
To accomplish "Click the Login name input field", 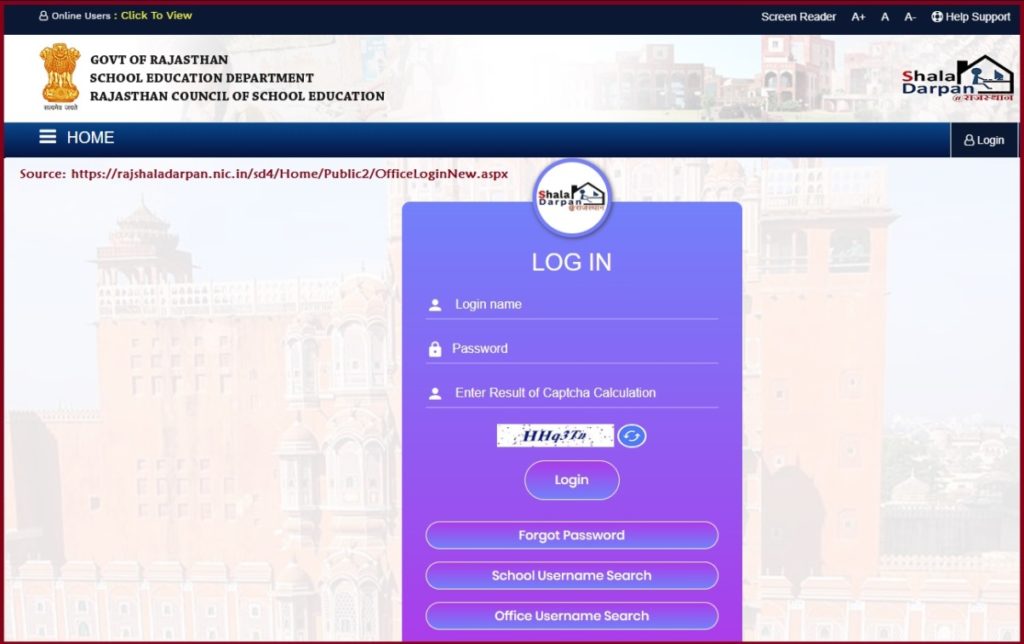I will pos(571,304).
